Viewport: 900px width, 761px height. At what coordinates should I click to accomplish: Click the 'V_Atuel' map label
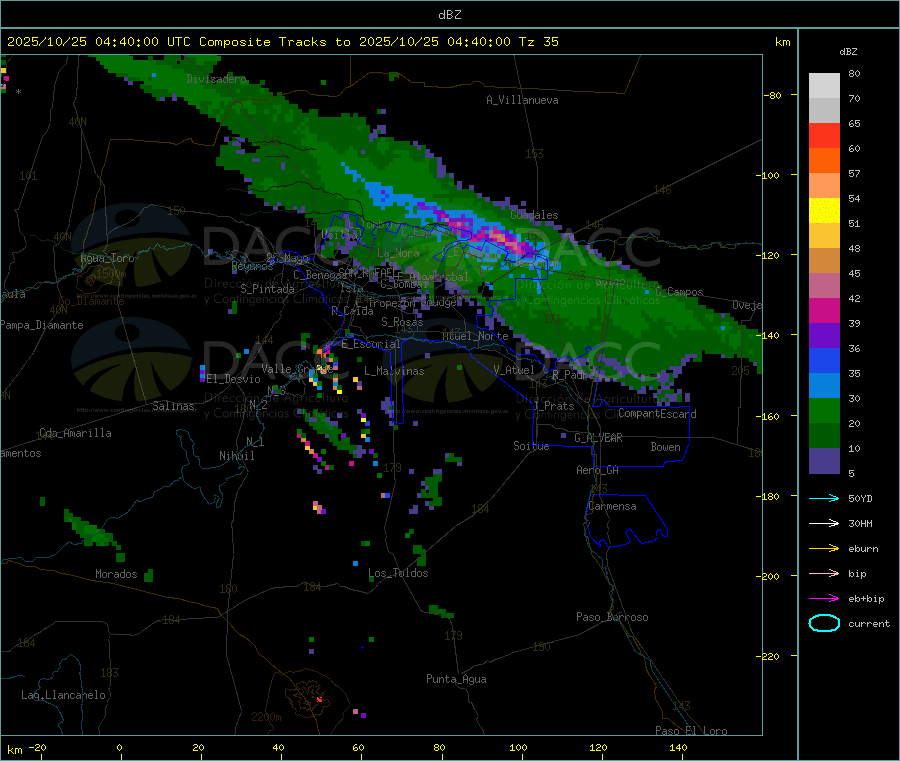tap(514, 370)
